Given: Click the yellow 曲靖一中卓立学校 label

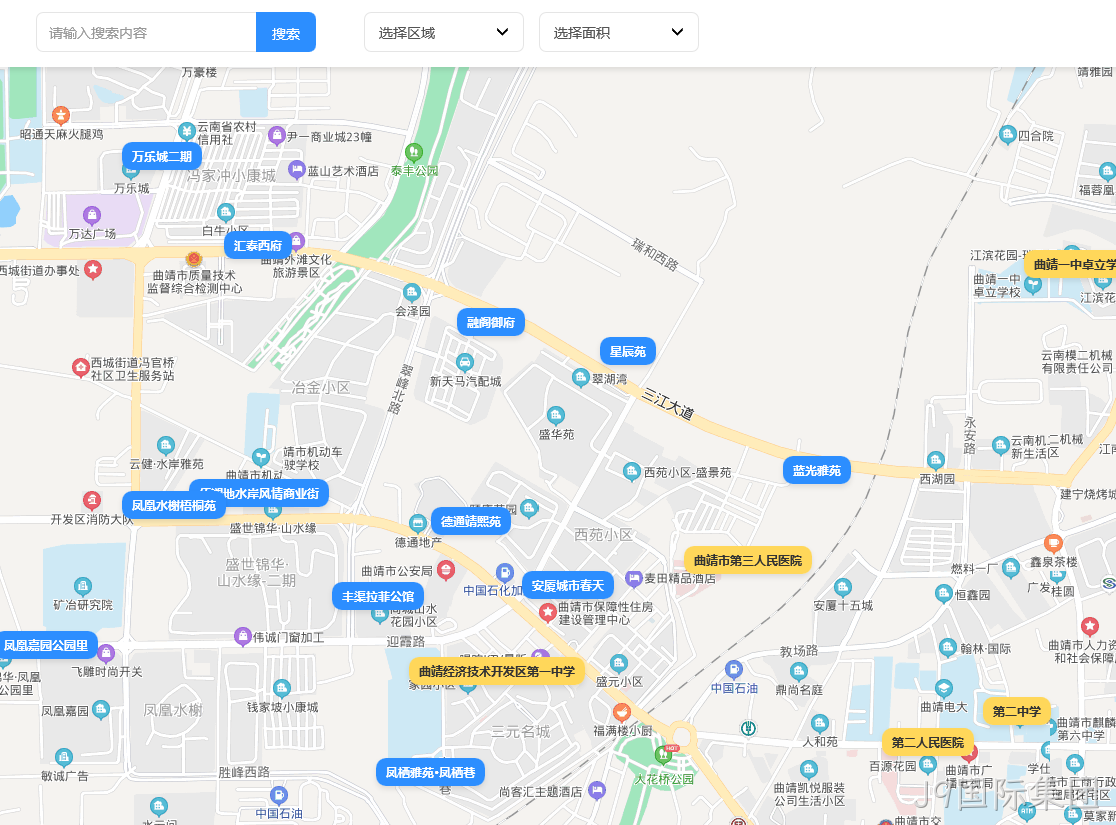Looking at the screenshot, I should (1070, 265).
